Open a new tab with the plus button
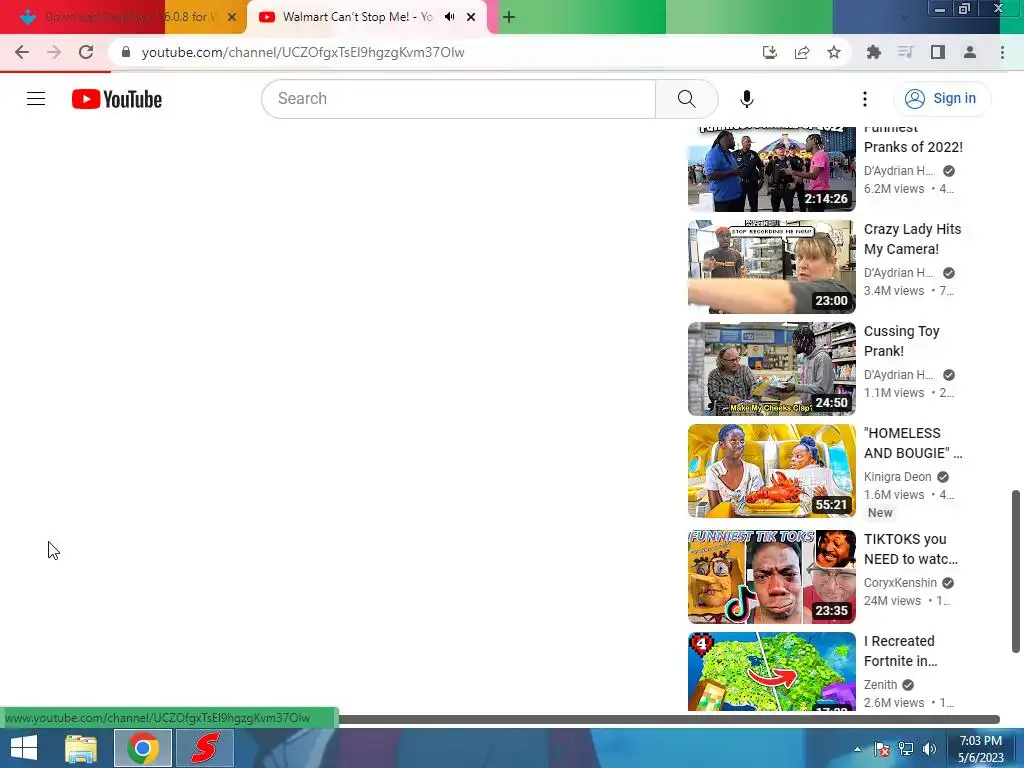 pyautogui.click(x=509, y=17)
